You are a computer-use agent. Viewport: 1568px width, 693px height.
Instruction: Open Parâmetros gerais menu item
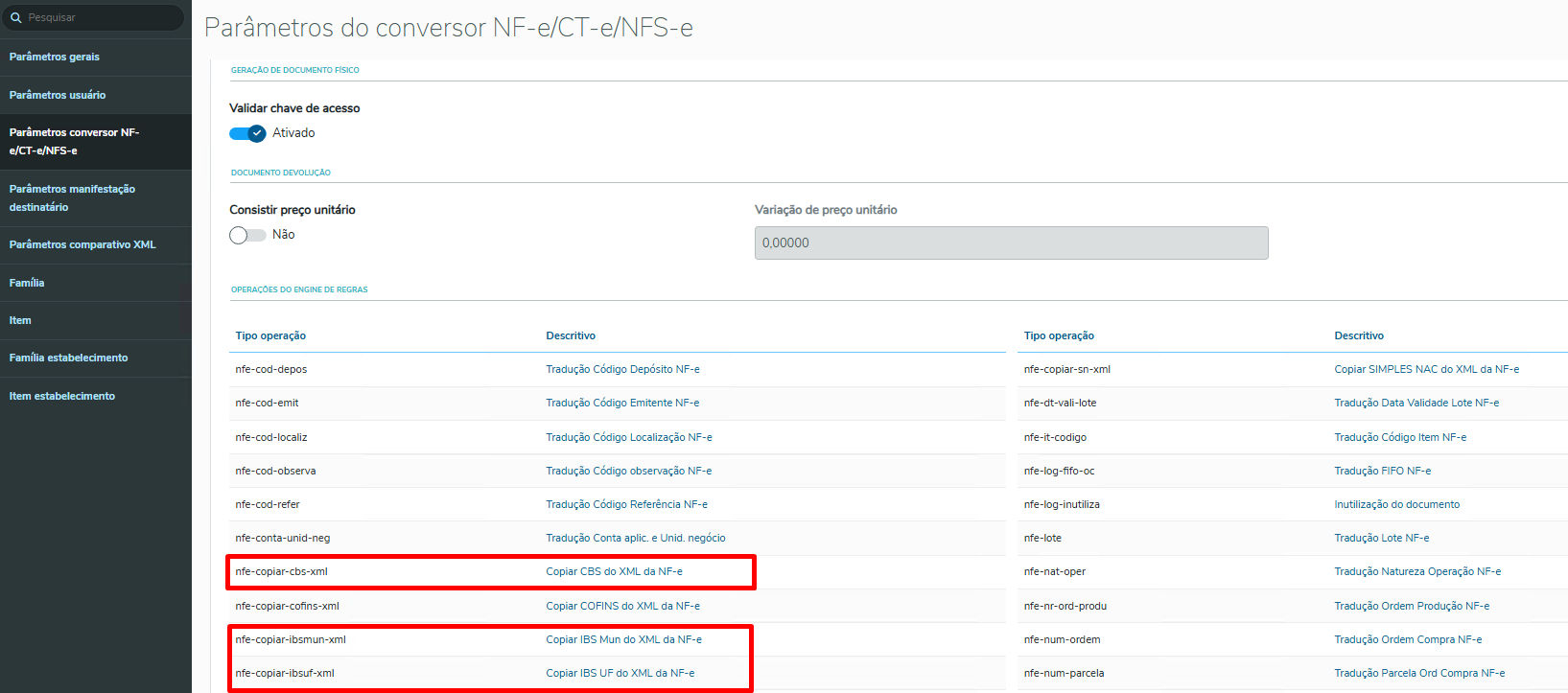pos(55,58)
